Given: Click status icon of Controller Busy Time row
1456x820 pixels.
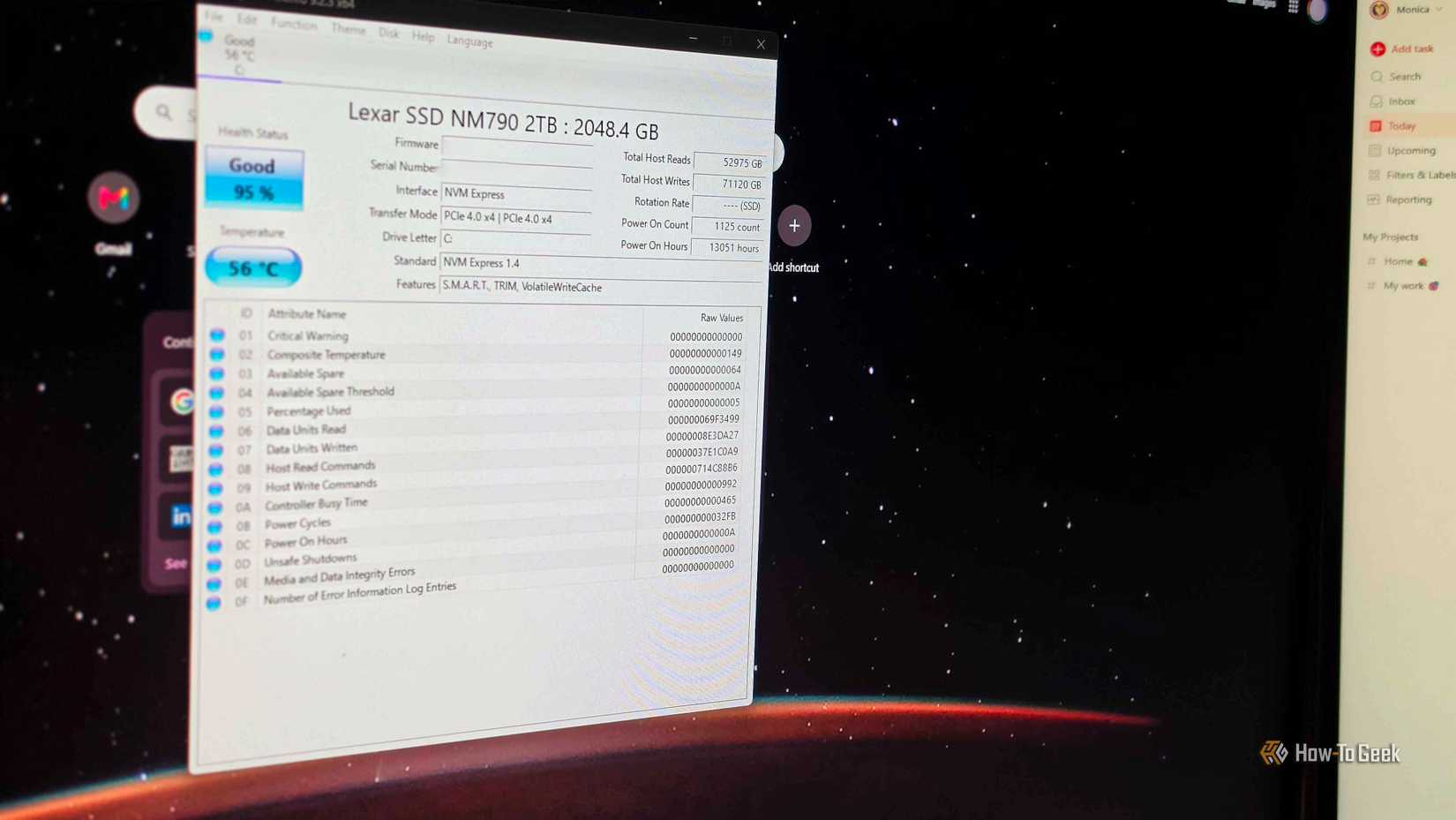Looking at the screenshot, I should click(215, 508).
